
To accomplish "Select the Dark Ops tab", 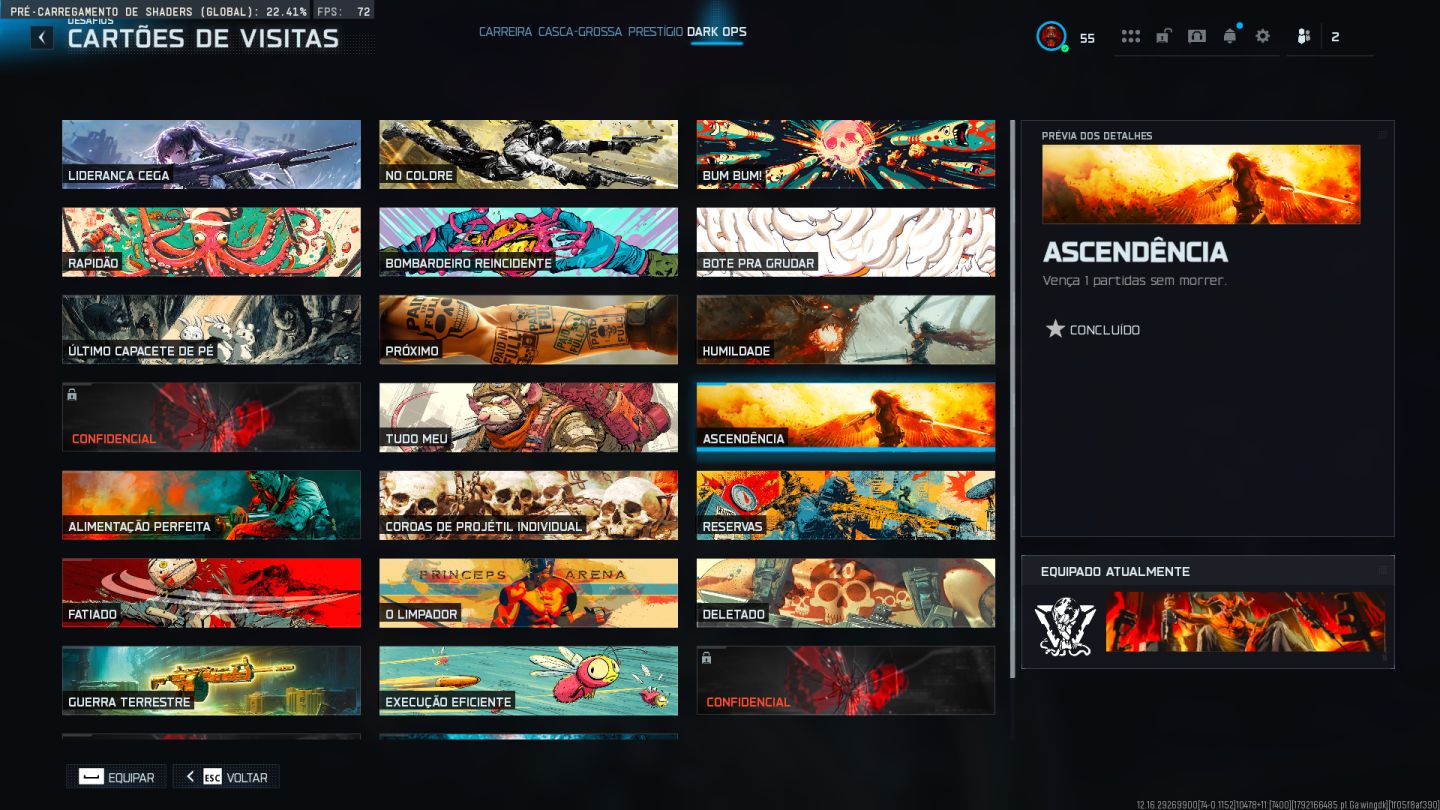I will (717, 32).
